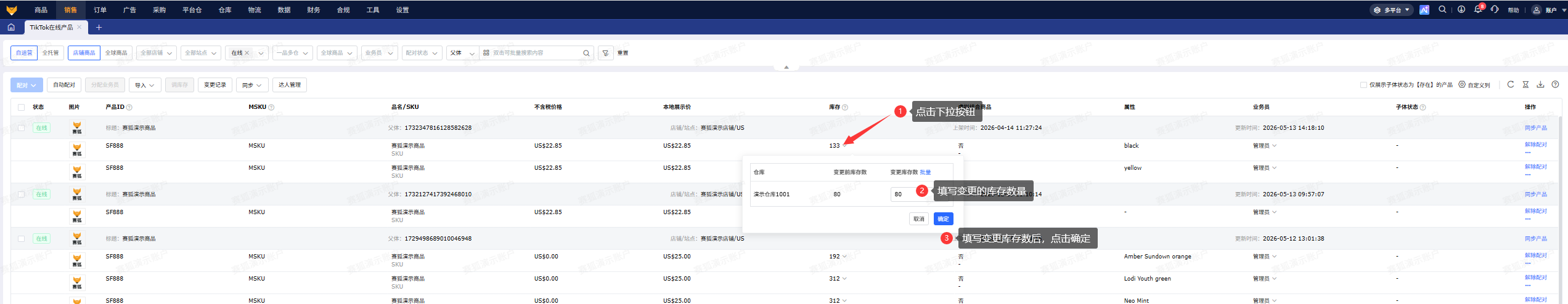Refresh the product table
Image resolution: width=1568 pixels, height=304 pixels.
1511,85
